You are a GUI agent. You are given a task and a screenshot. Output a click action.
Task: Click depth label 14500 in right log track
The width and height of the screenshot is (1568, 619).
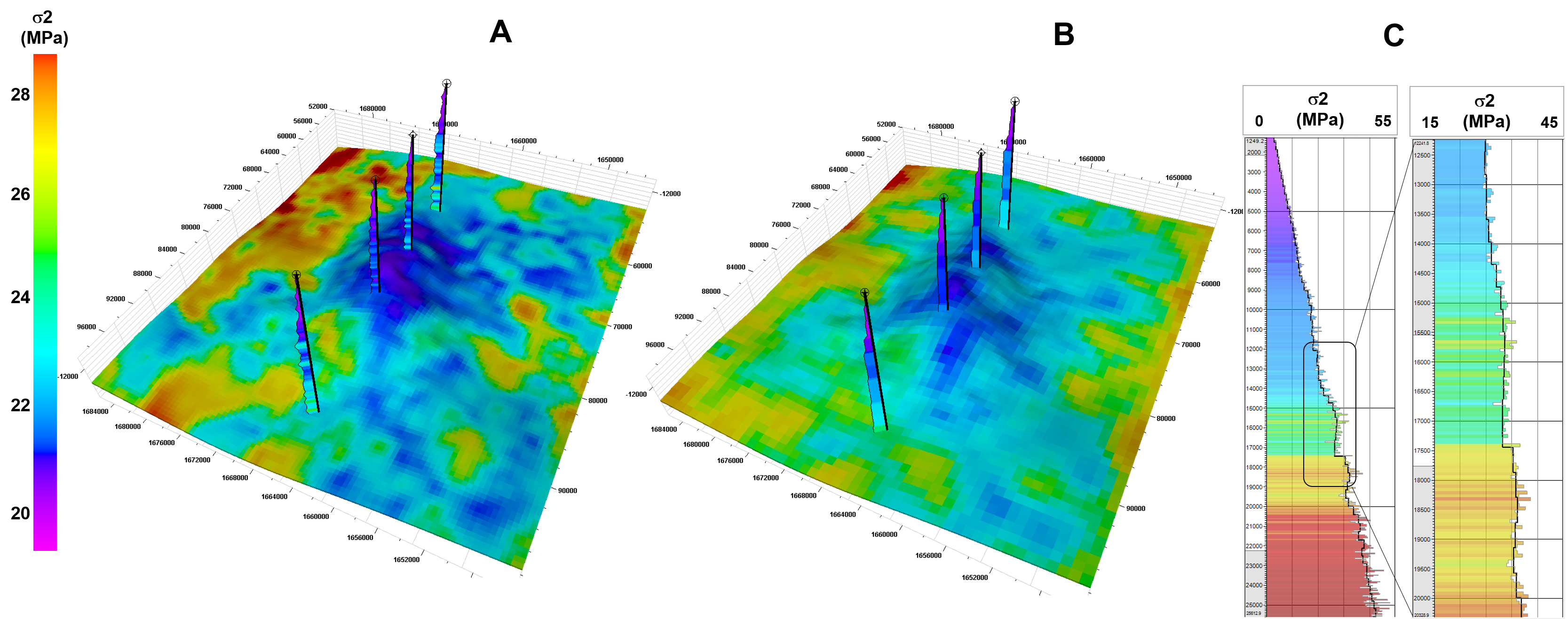(1422, 274)
